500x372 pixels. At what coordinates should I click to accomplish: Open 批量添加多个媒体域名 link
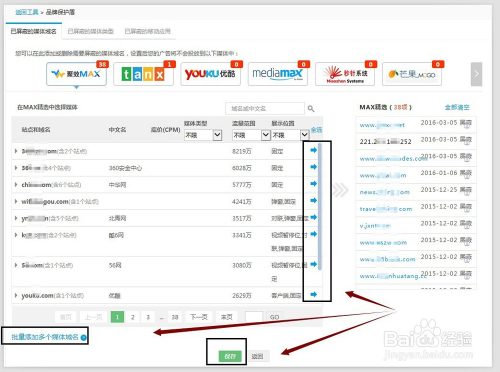click(45, 337)
